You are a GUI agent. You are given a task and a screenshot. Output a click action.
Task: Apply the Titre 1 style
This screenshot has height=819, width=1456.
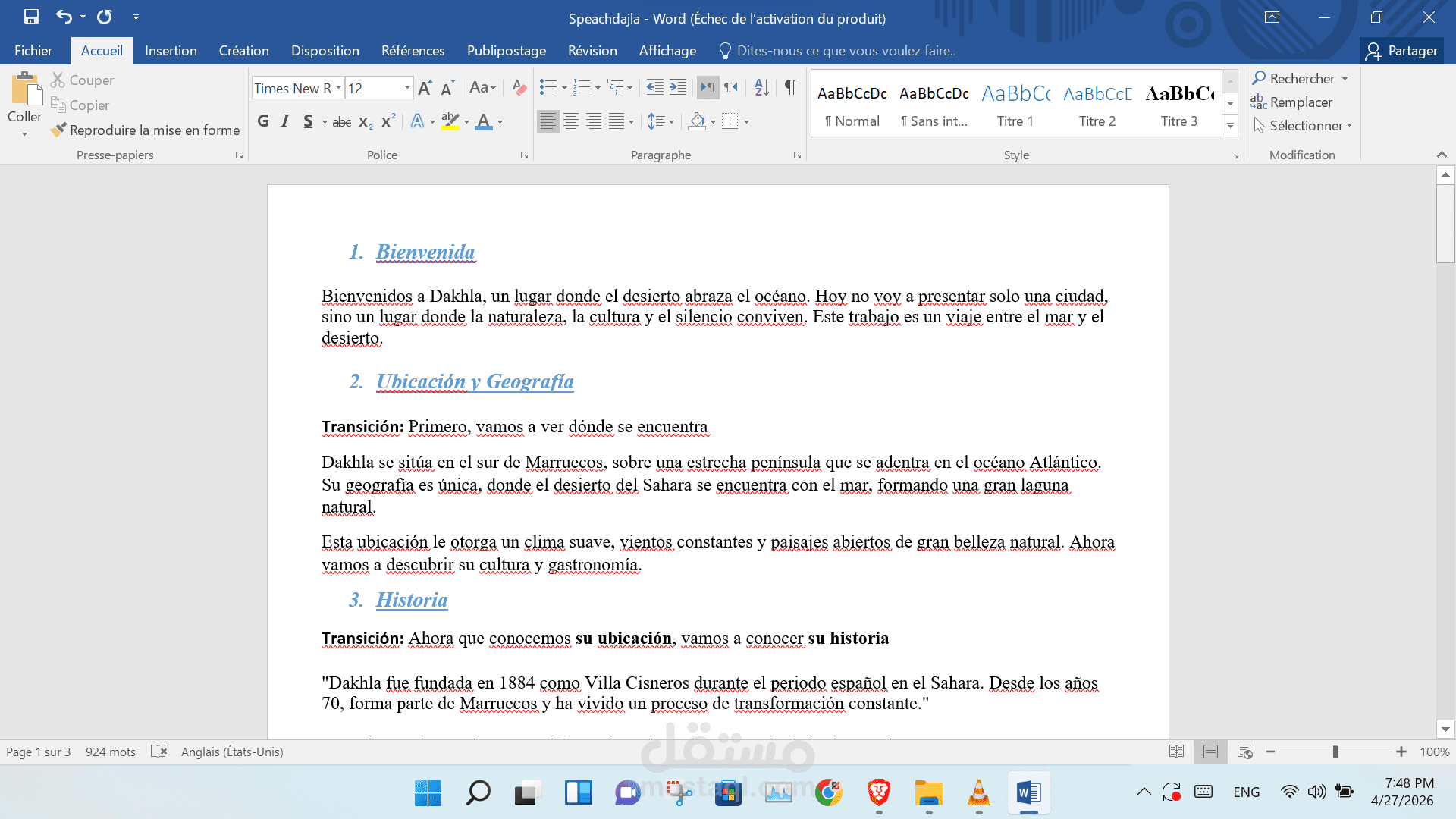pos(1015,105)
